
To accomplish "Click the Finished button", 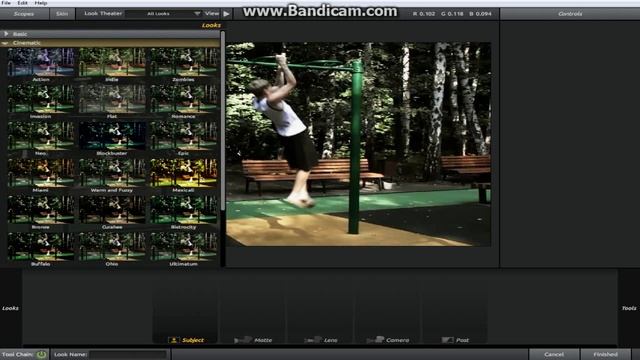I will (x=605, y=354).
